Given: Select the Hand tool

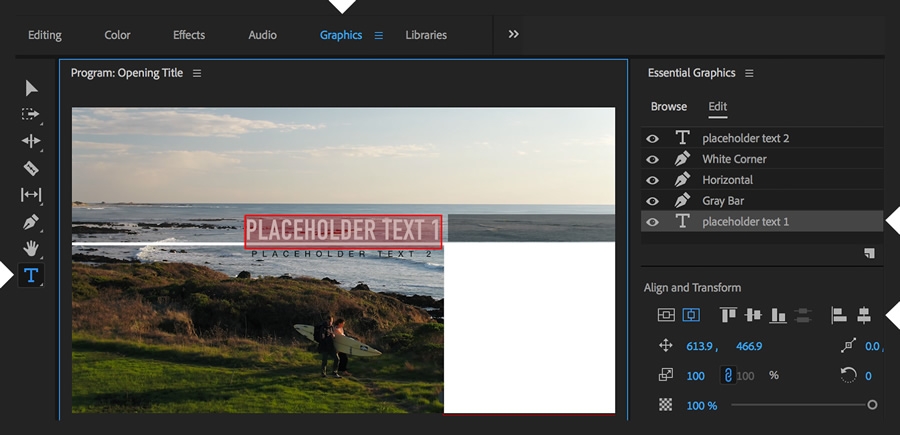Looking at the screenshot, I should coord(30,248).
